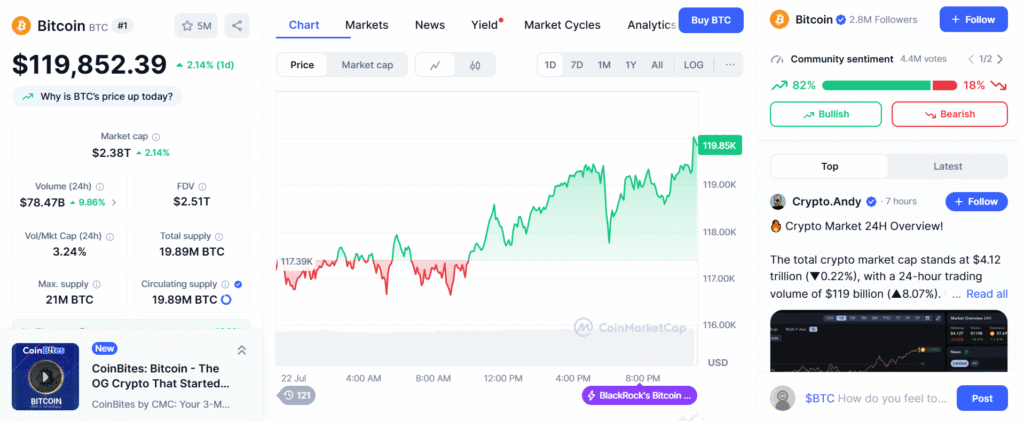Vote Bearish on sentiment
This screenshot has width=1024, height=421.
coord(950,114)
